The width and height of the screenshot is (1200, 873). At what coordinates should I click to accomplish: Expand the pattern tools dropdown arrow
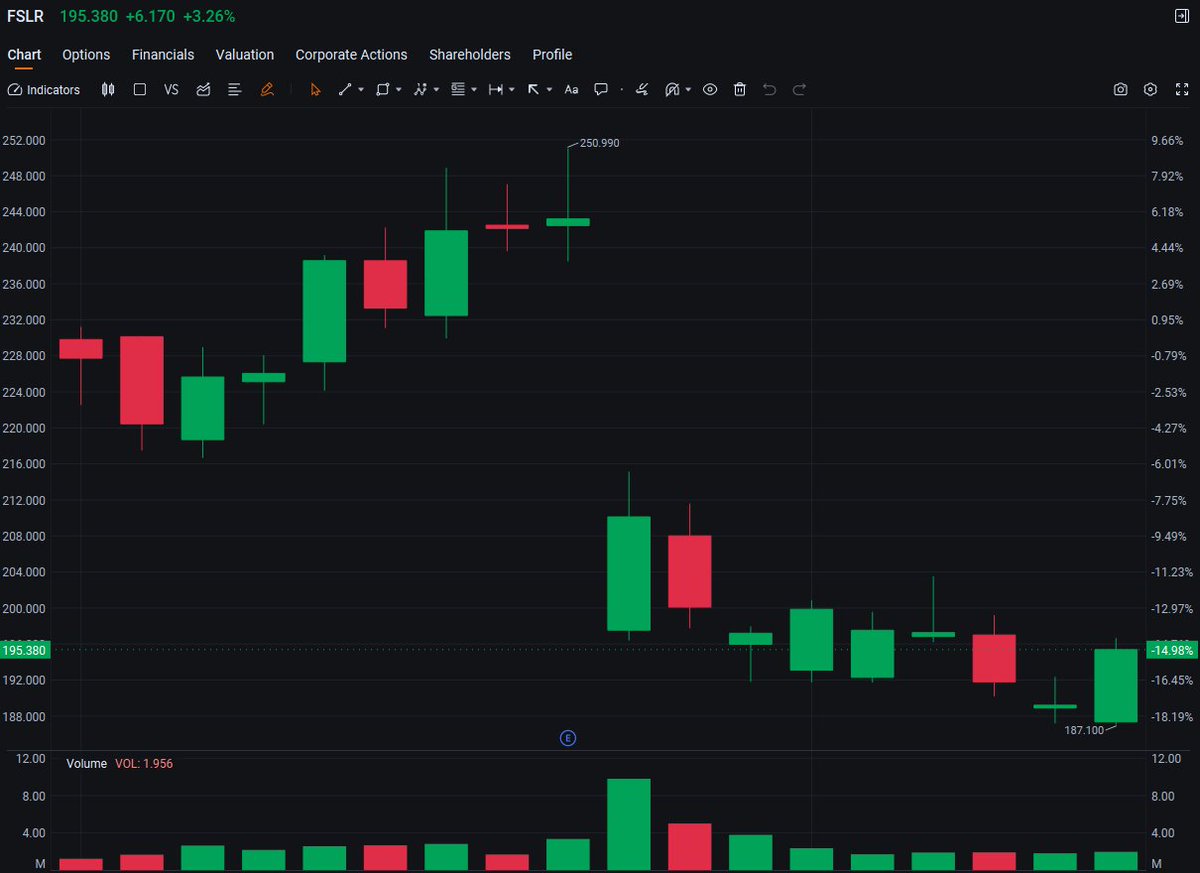point(436,90)
